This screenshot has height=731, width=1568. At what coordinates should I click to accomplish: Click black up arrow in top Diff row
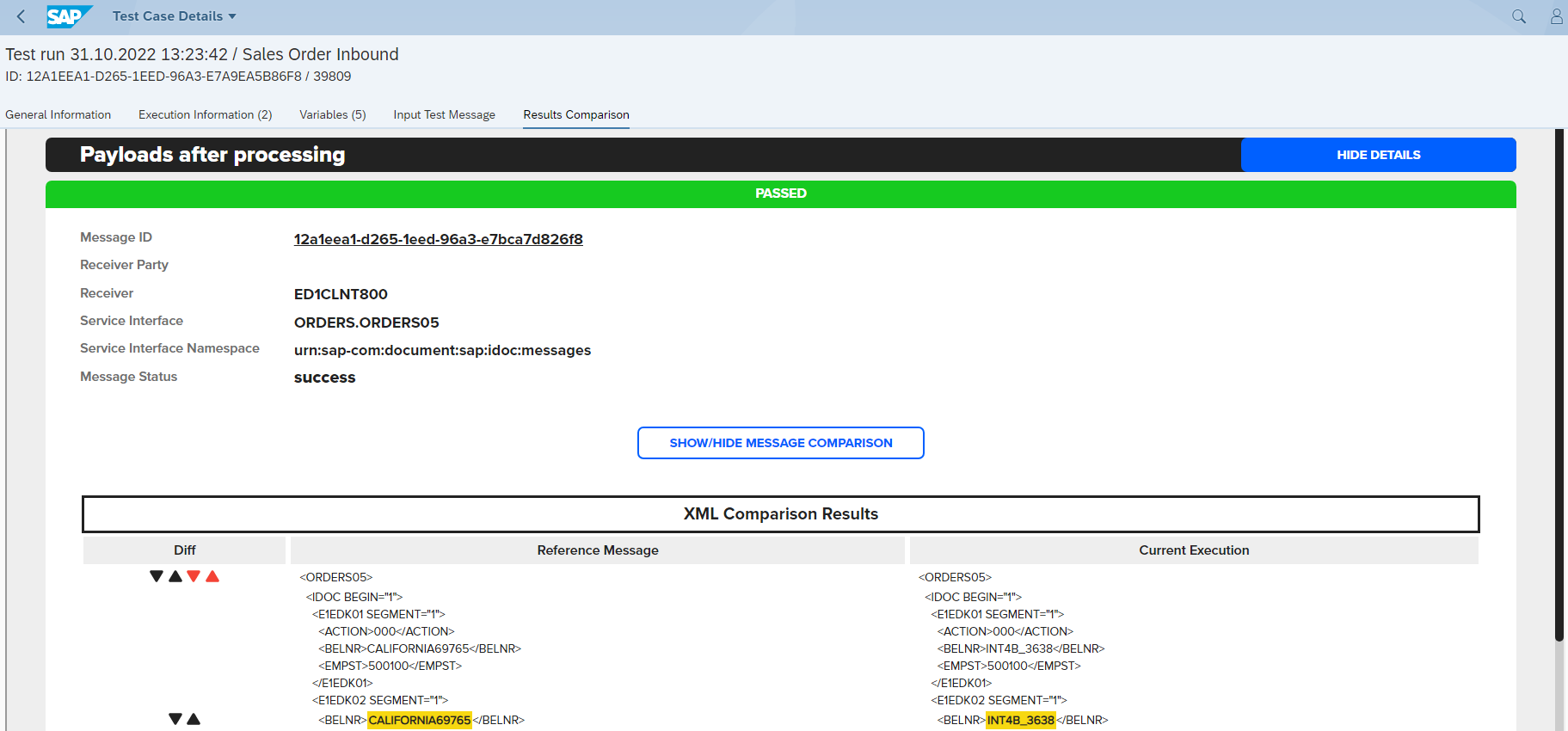click(175, 576)
